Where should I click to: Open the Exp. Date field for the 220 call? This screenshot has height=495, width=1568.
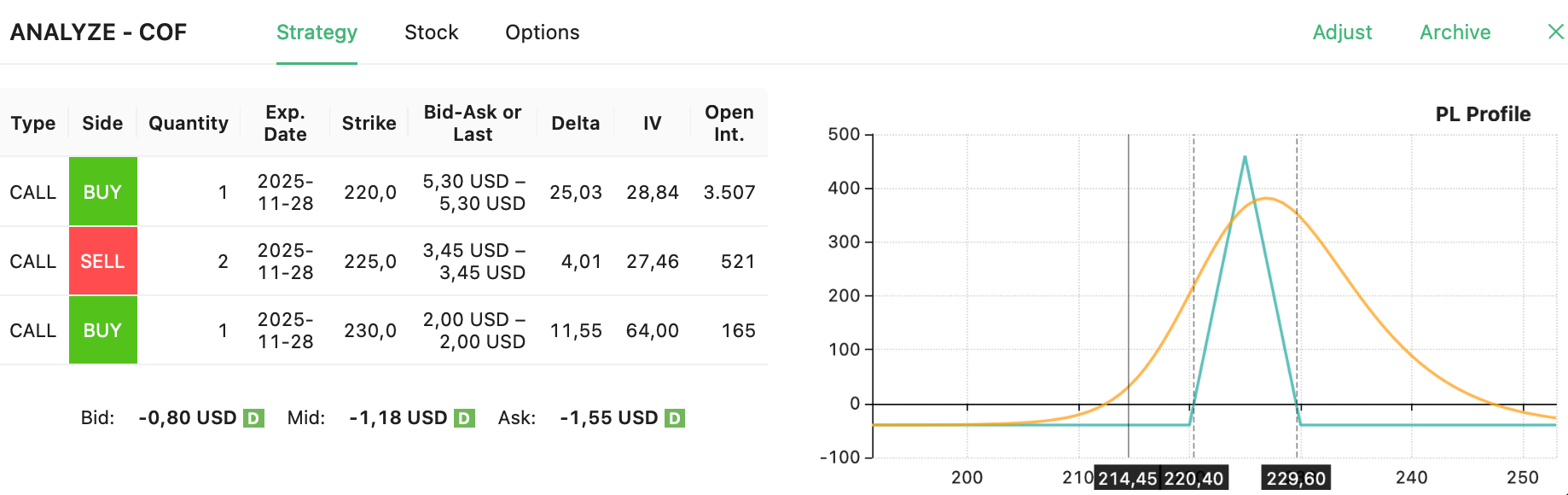coord(285,191)
